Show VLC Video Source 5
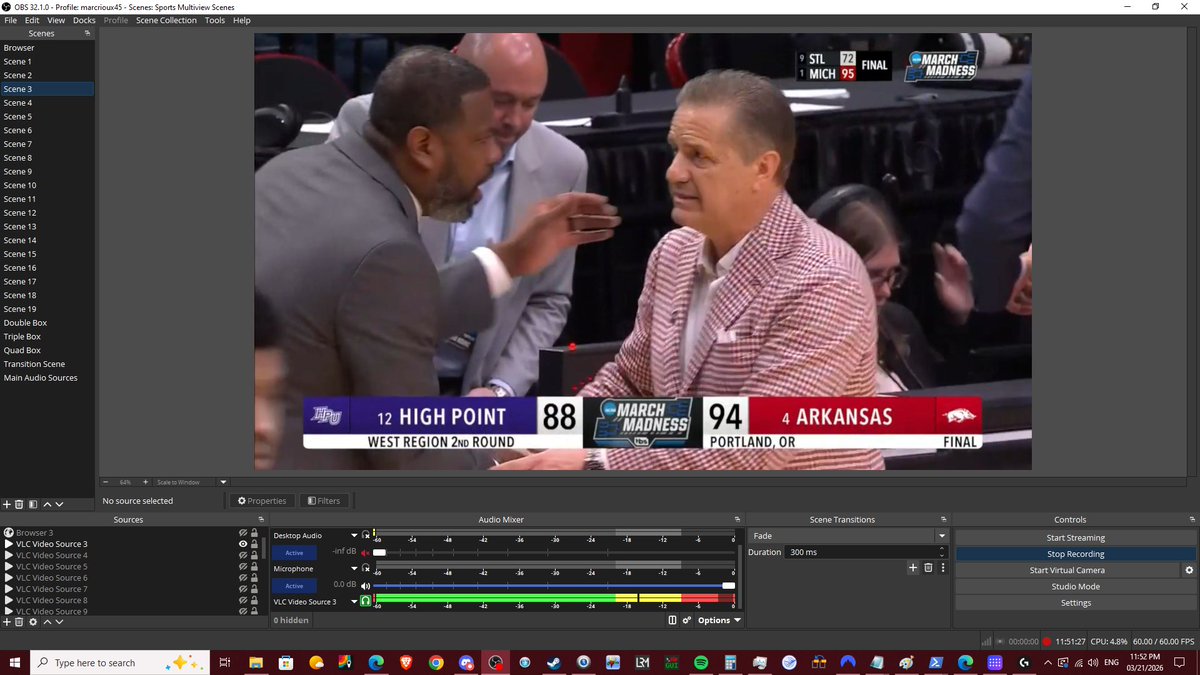This screenshot has width=1200, height=675. click(x=243, y=566)
